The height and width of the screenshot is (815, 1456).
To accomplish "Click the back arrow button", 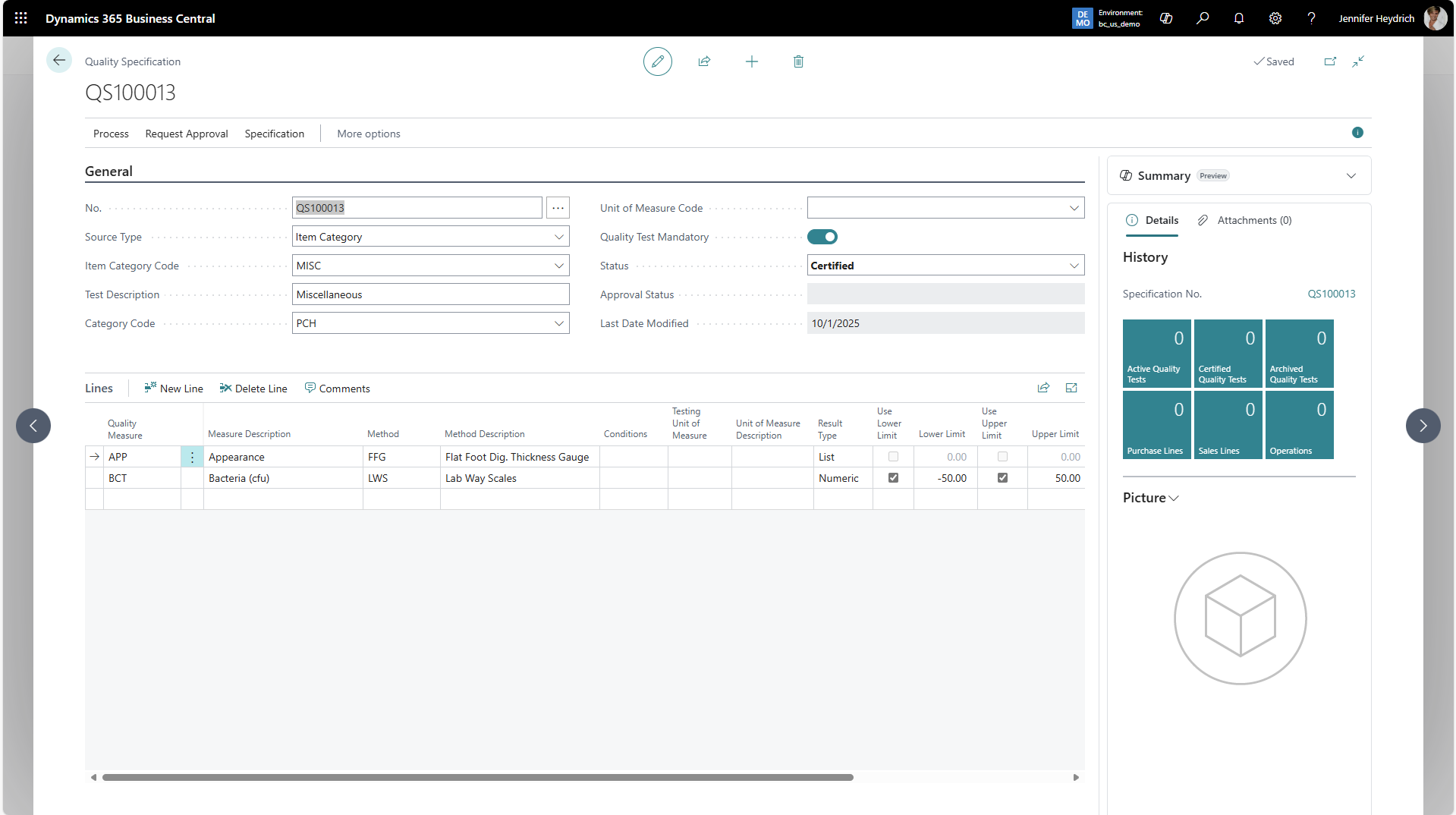I will coord(59,61).
